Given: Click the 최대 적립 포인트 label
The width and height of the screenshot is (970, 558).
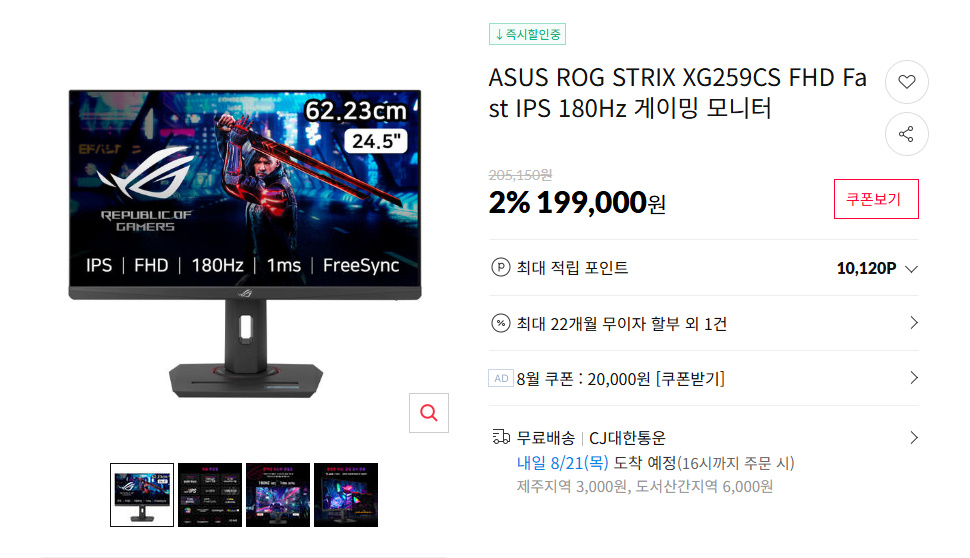Looking at the screenshot, I should click(x=572, y=268).
